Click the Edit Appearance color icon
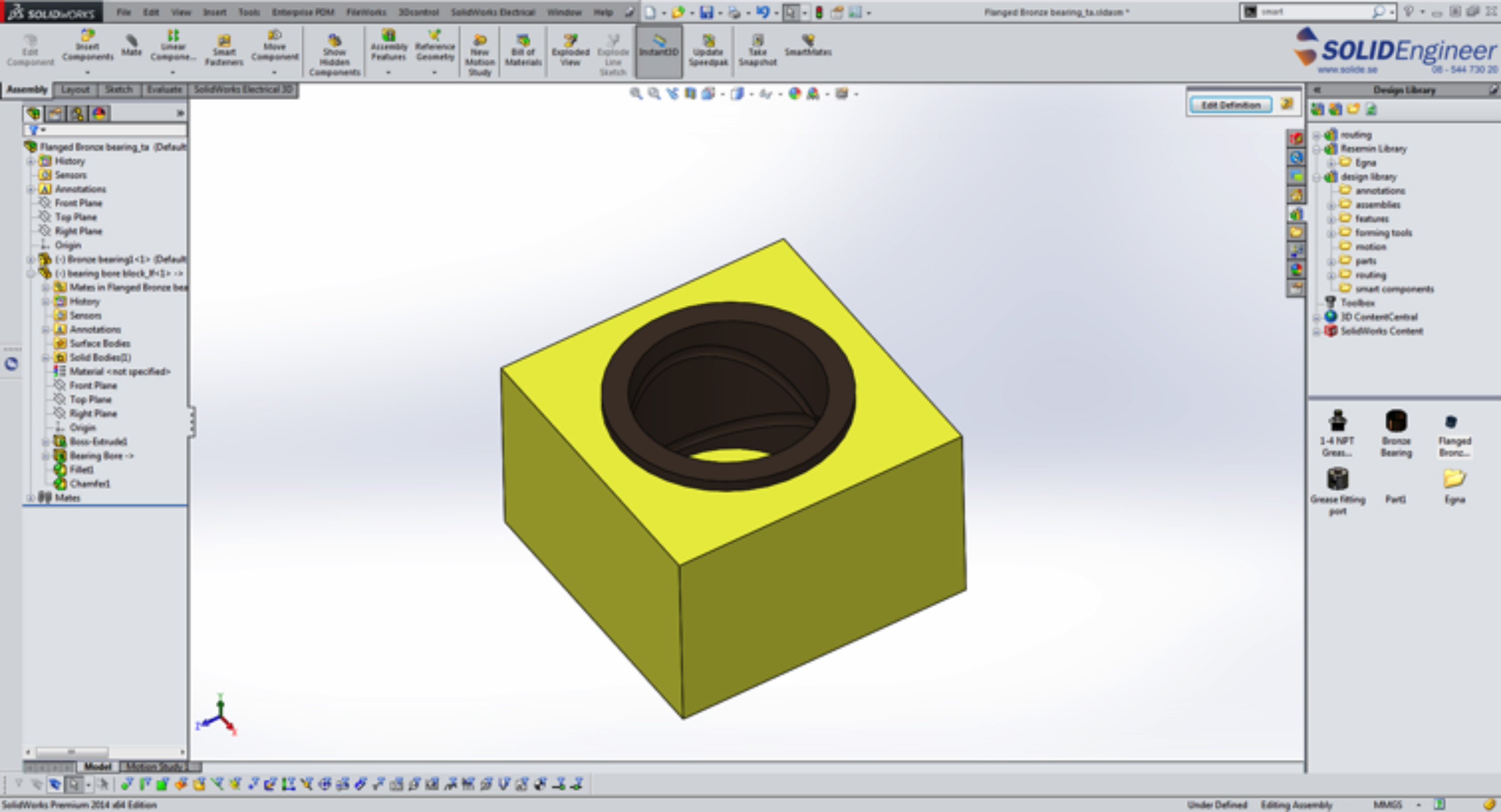 click(x=794, y=94)
